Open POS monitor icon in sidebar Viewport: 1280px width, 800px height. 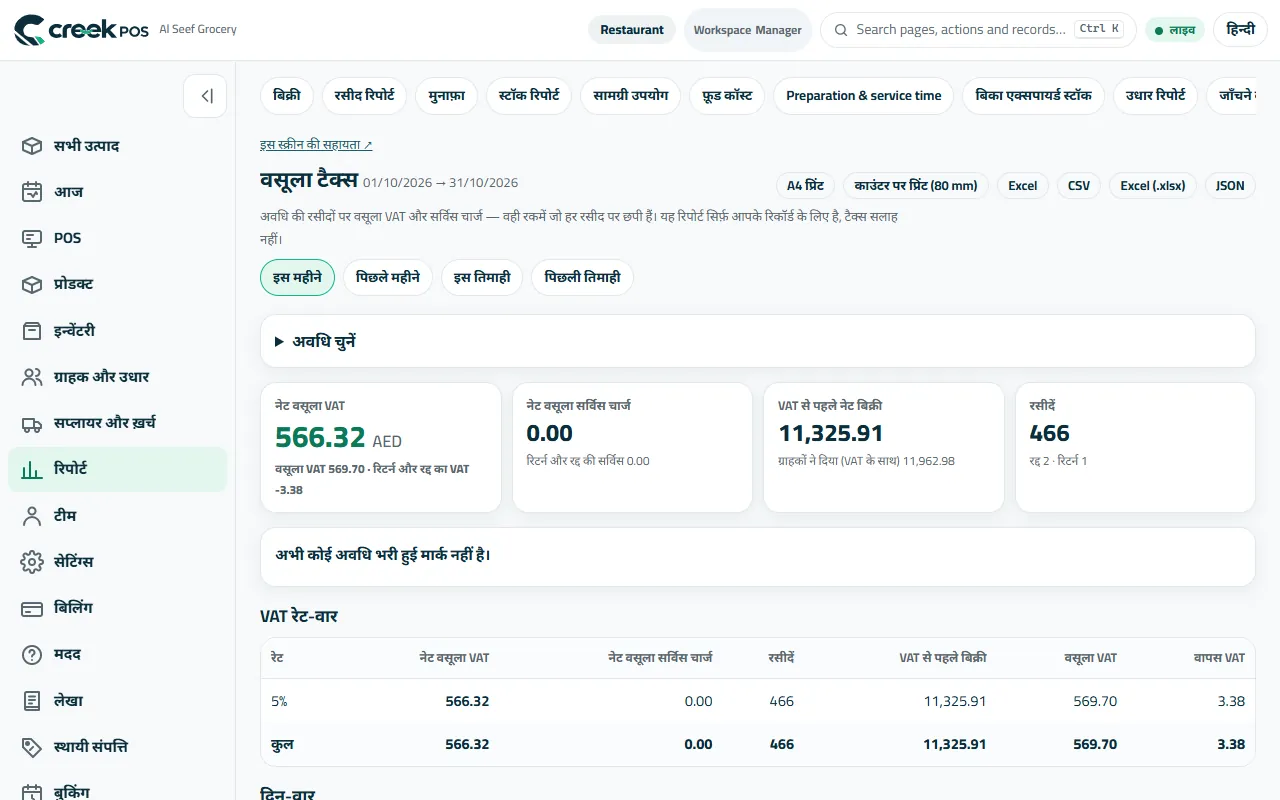32,238
